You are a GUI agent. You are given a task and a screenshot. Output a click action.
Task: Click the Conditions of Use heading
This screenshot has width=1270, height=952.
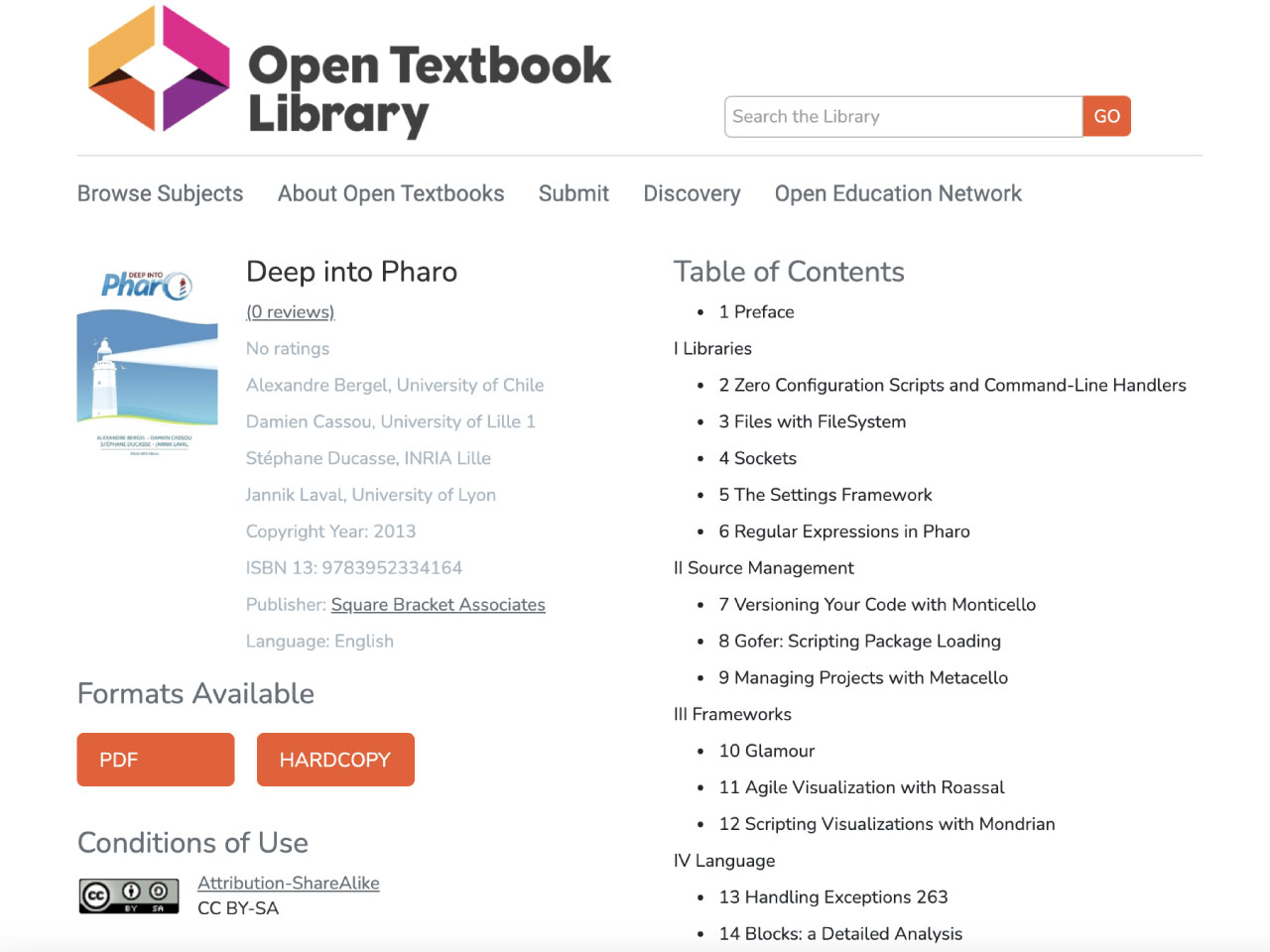pyautogui.click(x=192, y=843)
